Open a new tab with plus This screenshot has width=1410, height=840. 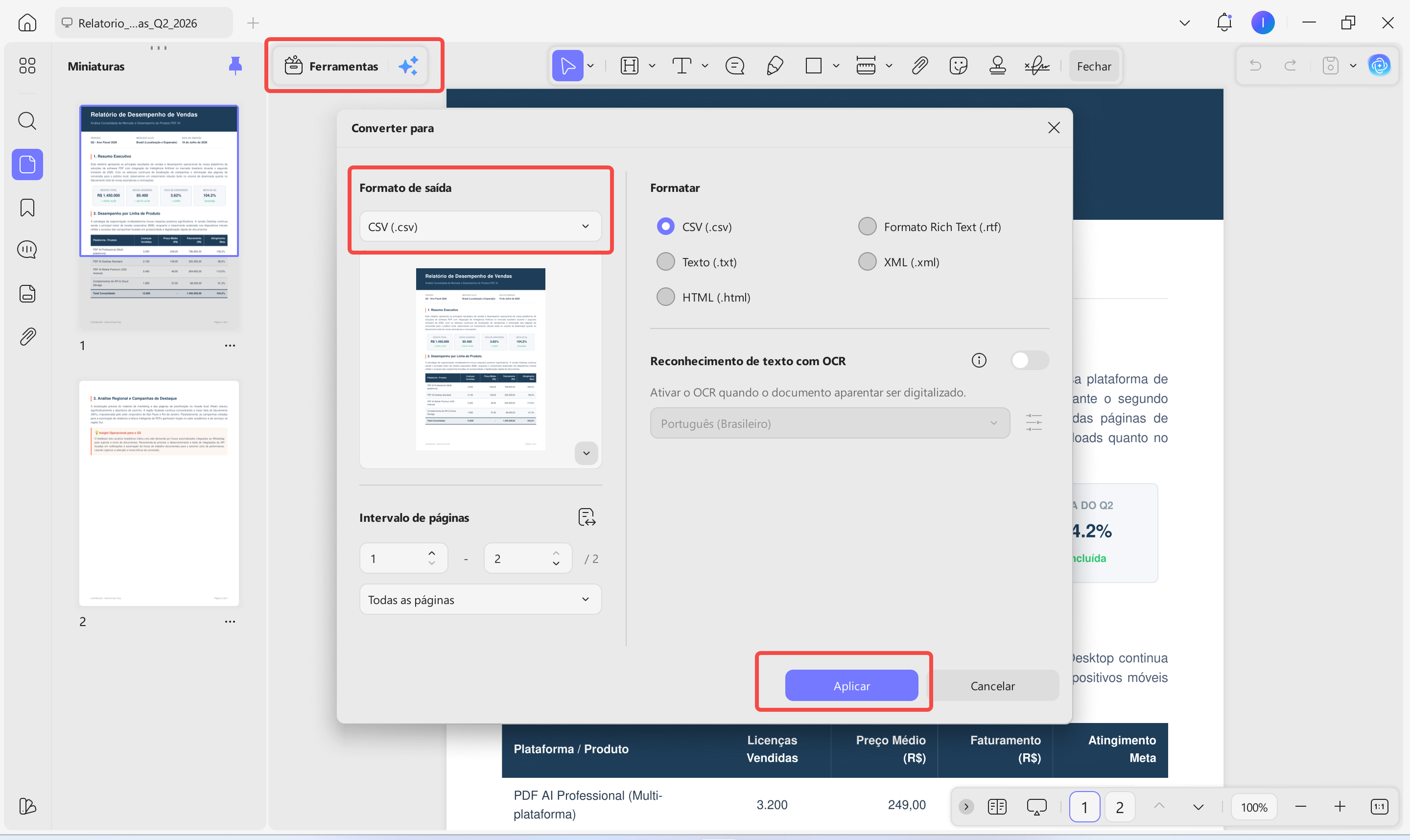(253, 23)
